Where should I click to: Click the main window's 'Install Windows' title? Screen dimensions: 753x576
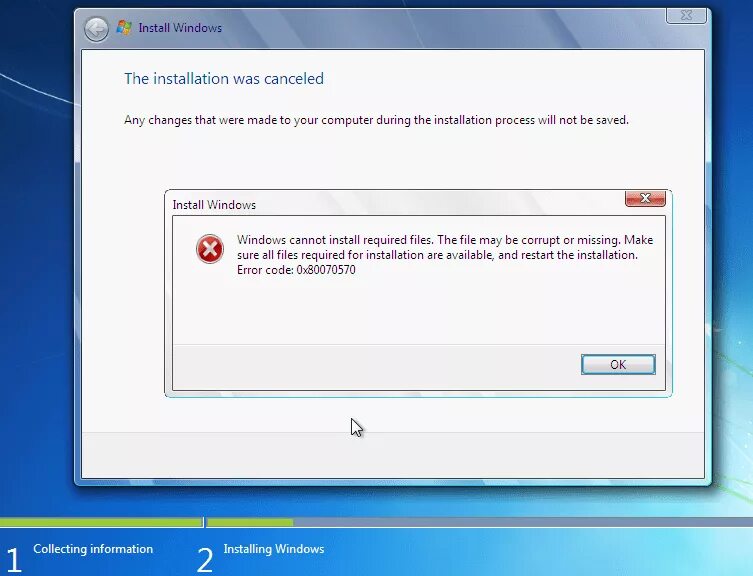(x=180, y=28)
